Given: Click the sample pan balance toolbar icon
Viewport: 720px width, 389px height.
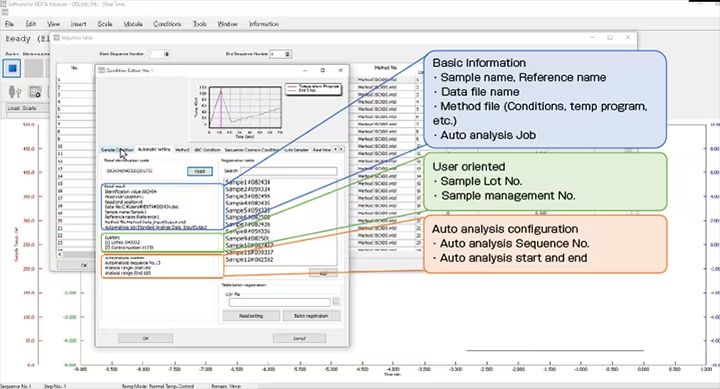Looking at the screenshot, I should point(15,92).
